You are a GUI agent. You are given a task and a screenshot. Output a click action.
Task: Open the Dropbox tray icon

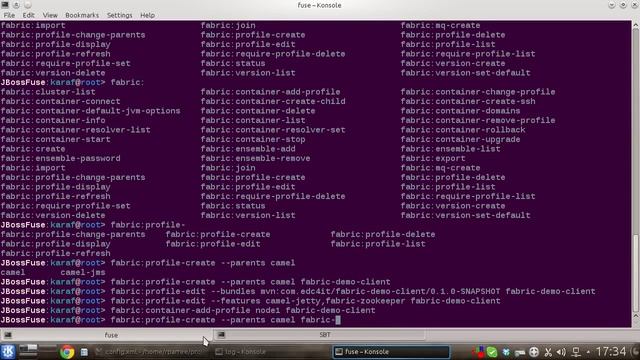[506, 352]
